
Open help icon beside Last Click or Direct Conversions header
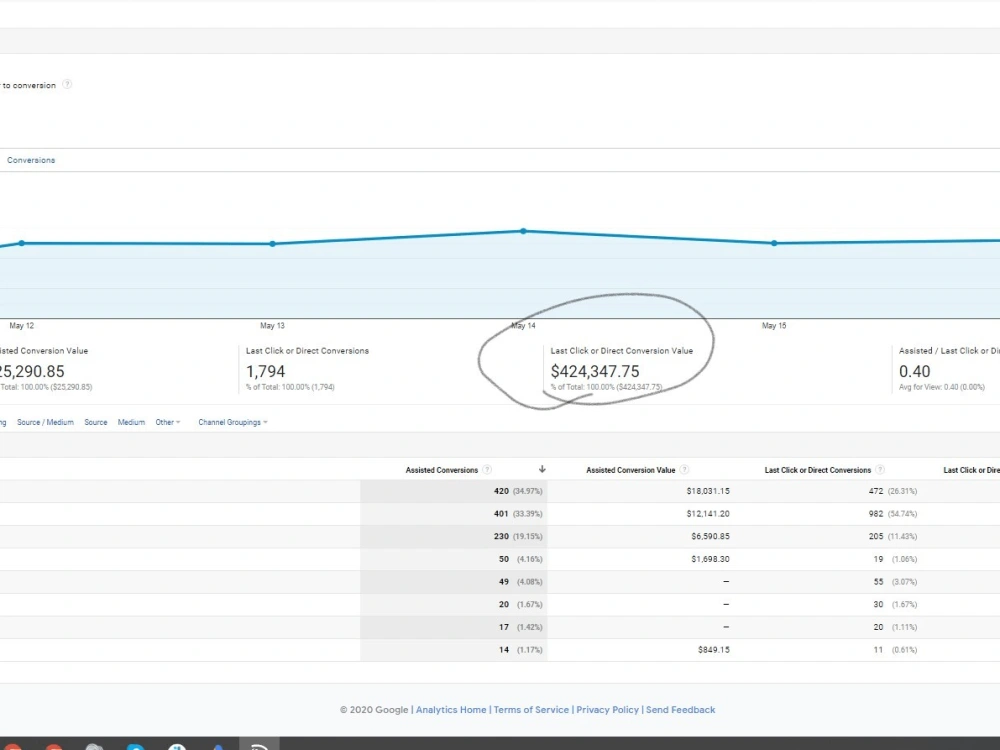pyautogui.click(x=880, y=469)
